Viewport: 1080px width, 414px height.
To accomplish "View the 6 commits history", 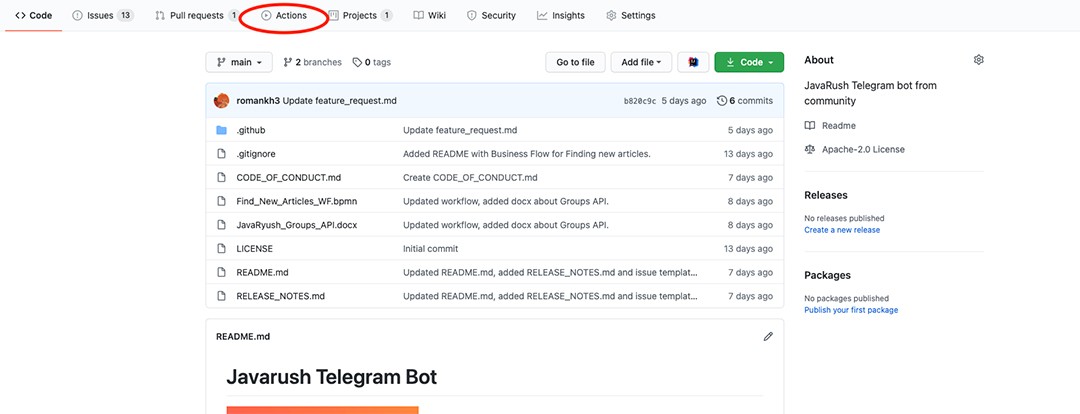I will [745, 101].
